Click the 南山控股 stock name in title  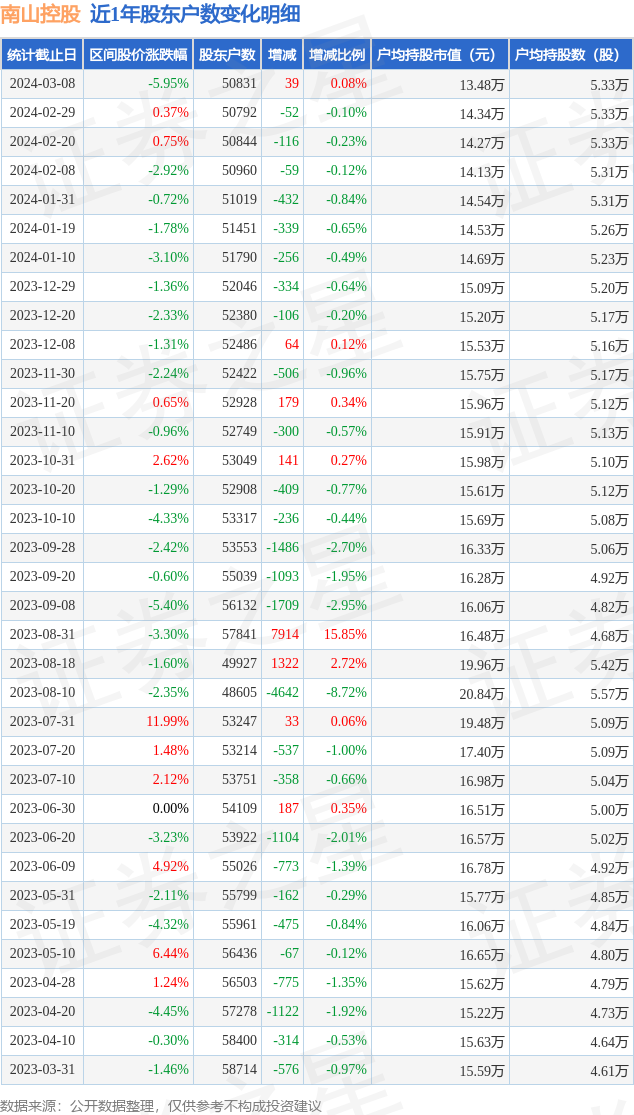coord(40,14)
